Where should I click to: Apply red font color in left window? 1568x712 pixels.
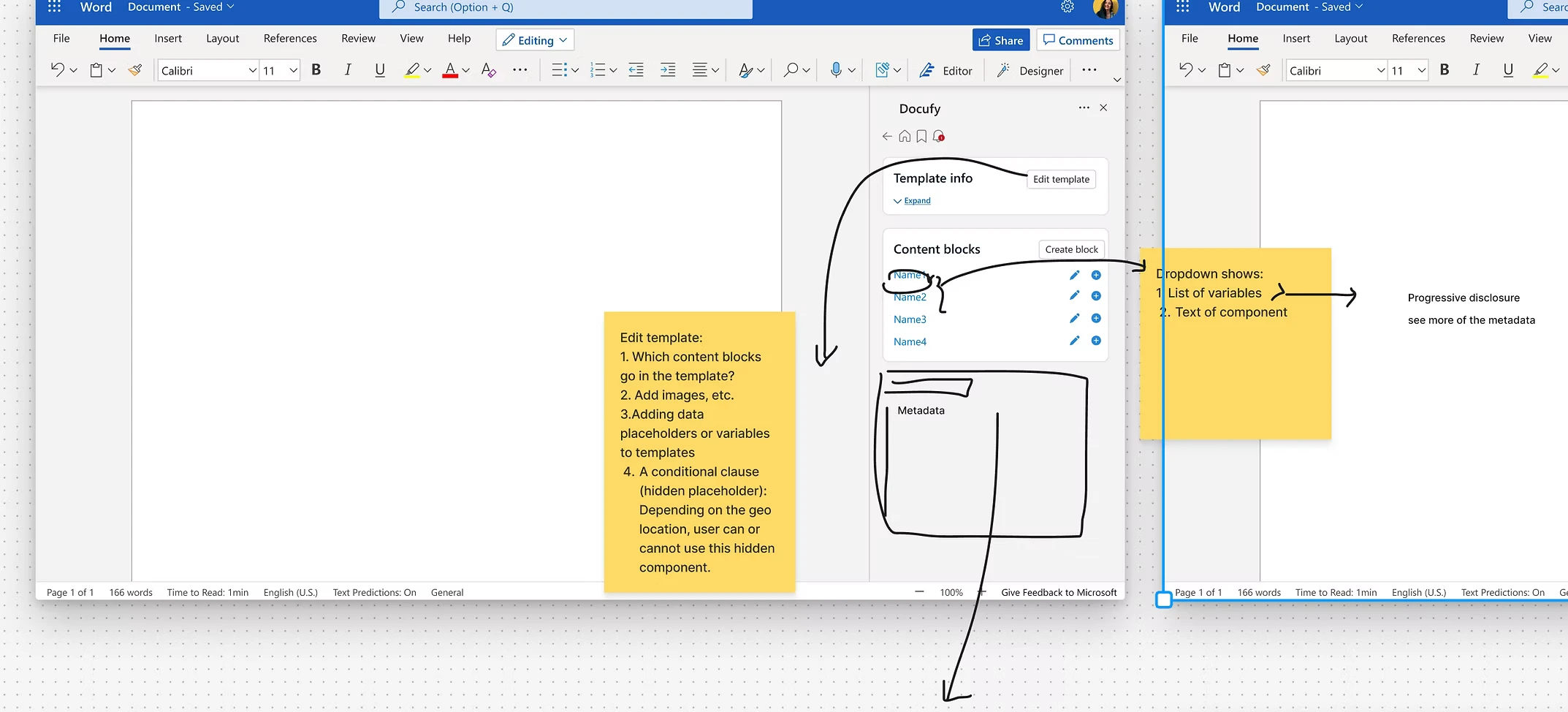[450, 70]
